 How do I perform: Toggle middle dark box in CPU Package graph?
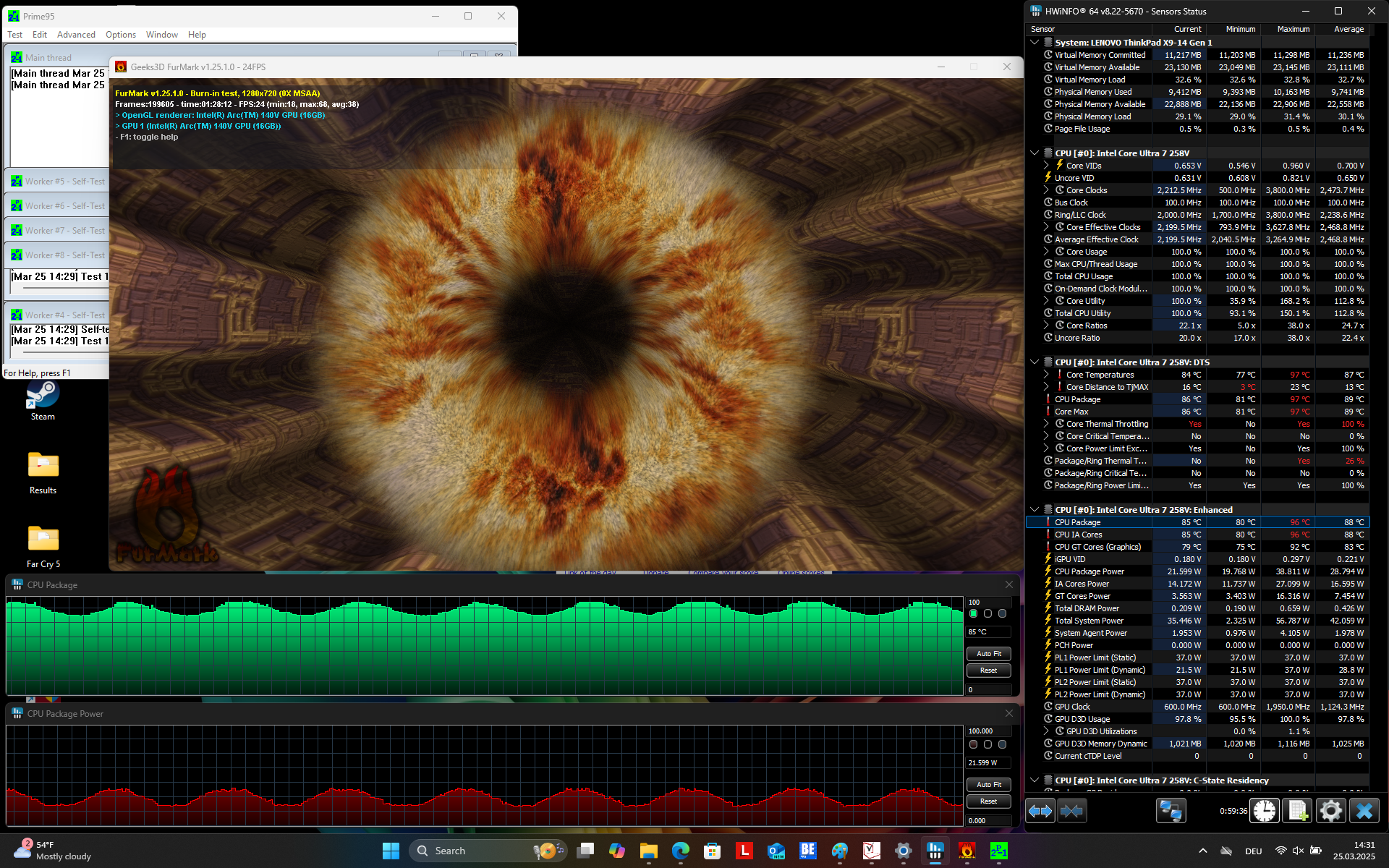988,613
